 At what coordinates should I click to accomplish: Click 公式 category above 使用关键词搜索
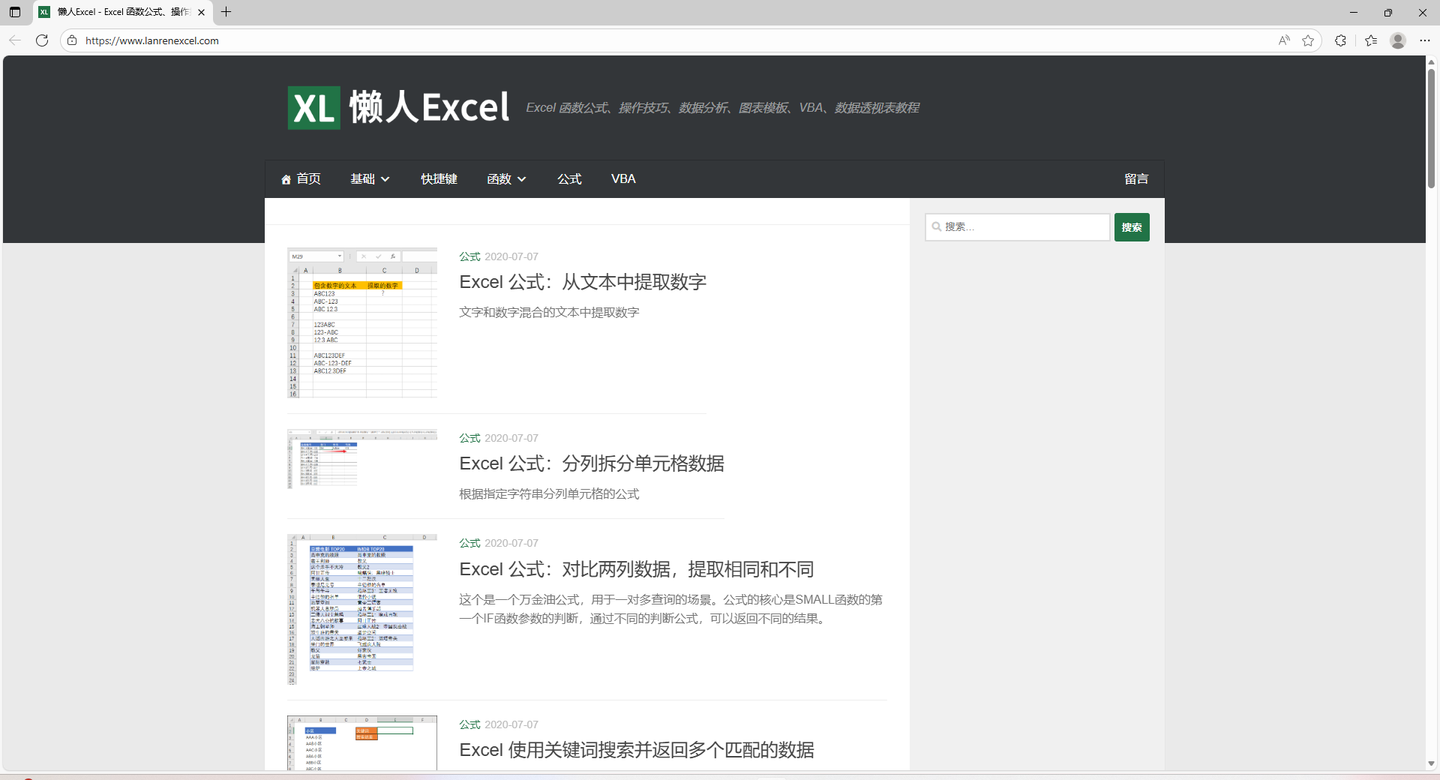pyautogui.click(x=470, y=725)
